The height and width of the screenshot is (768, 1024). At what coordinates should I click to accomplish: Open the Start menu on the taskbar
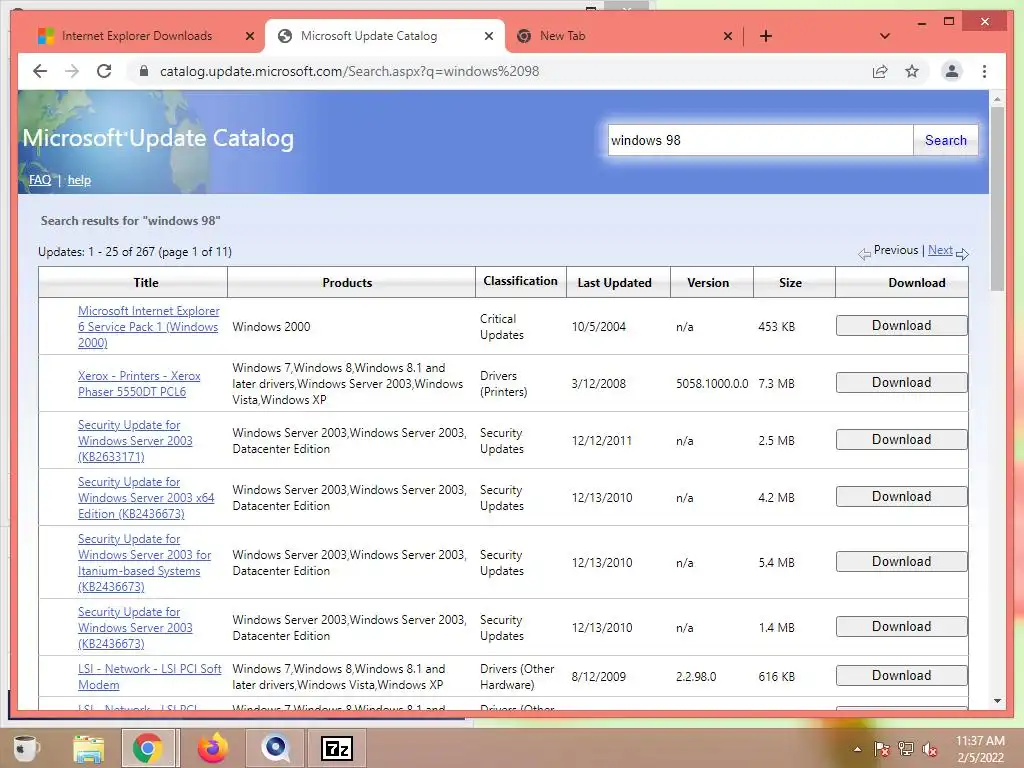(25, 748)
